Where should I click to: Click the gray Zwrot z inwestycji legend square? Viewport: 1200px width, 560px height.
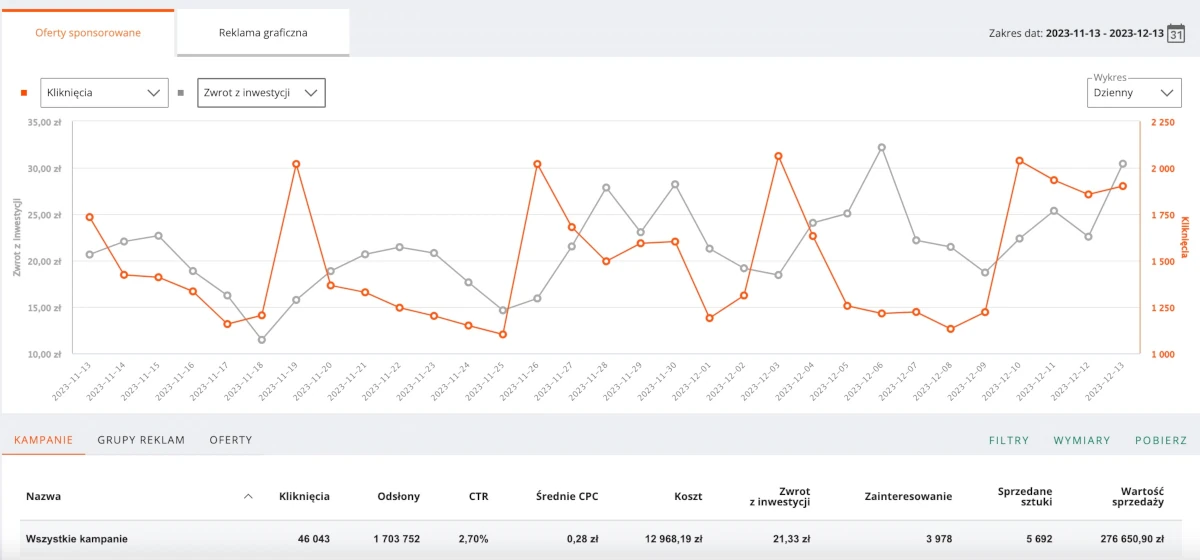[181, 93]
